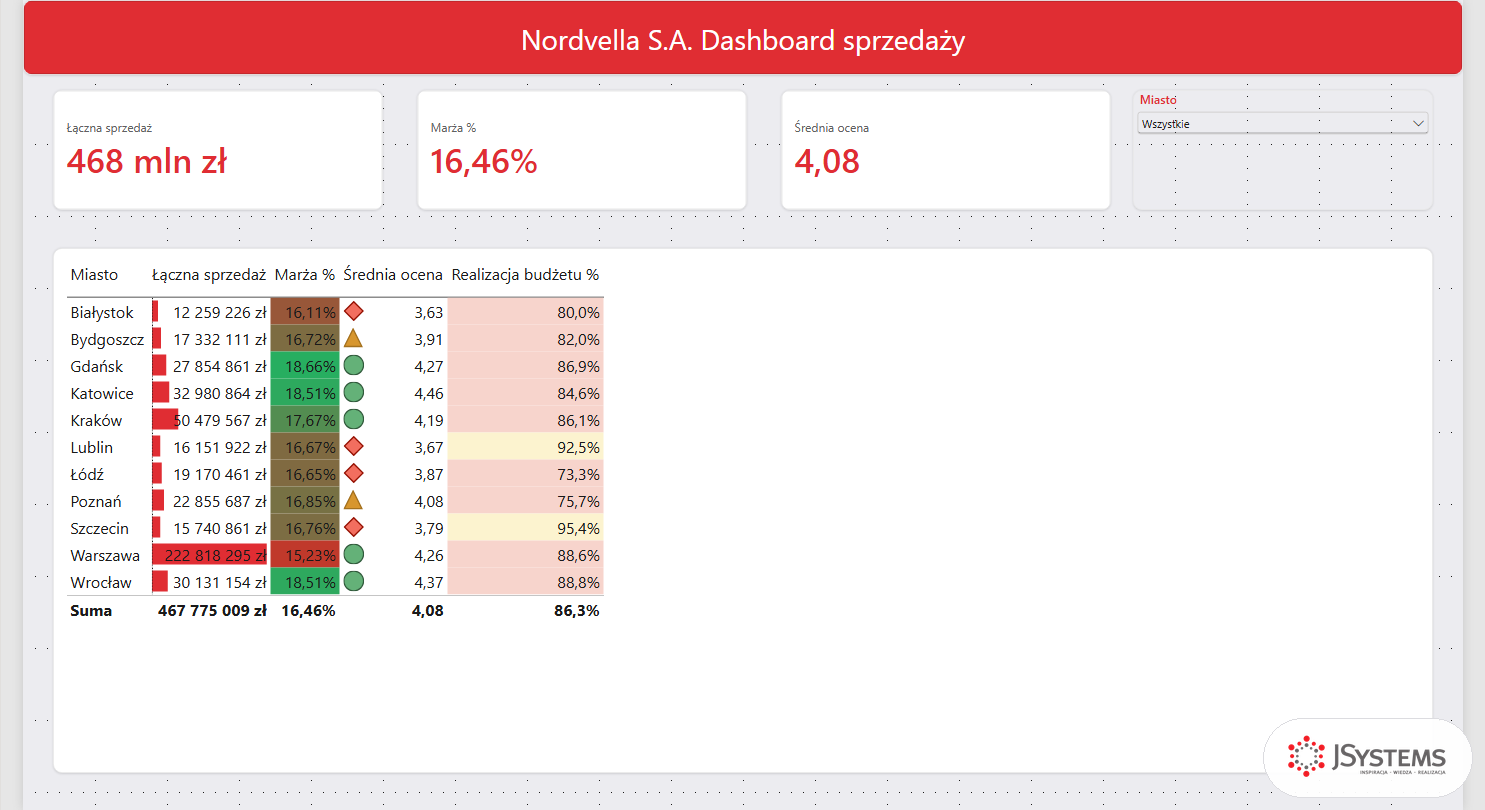The width and height of the screenshot is (1485, 810).
Task: Click the 4,46 rating value for Katowice
Action: click(428, 394)
